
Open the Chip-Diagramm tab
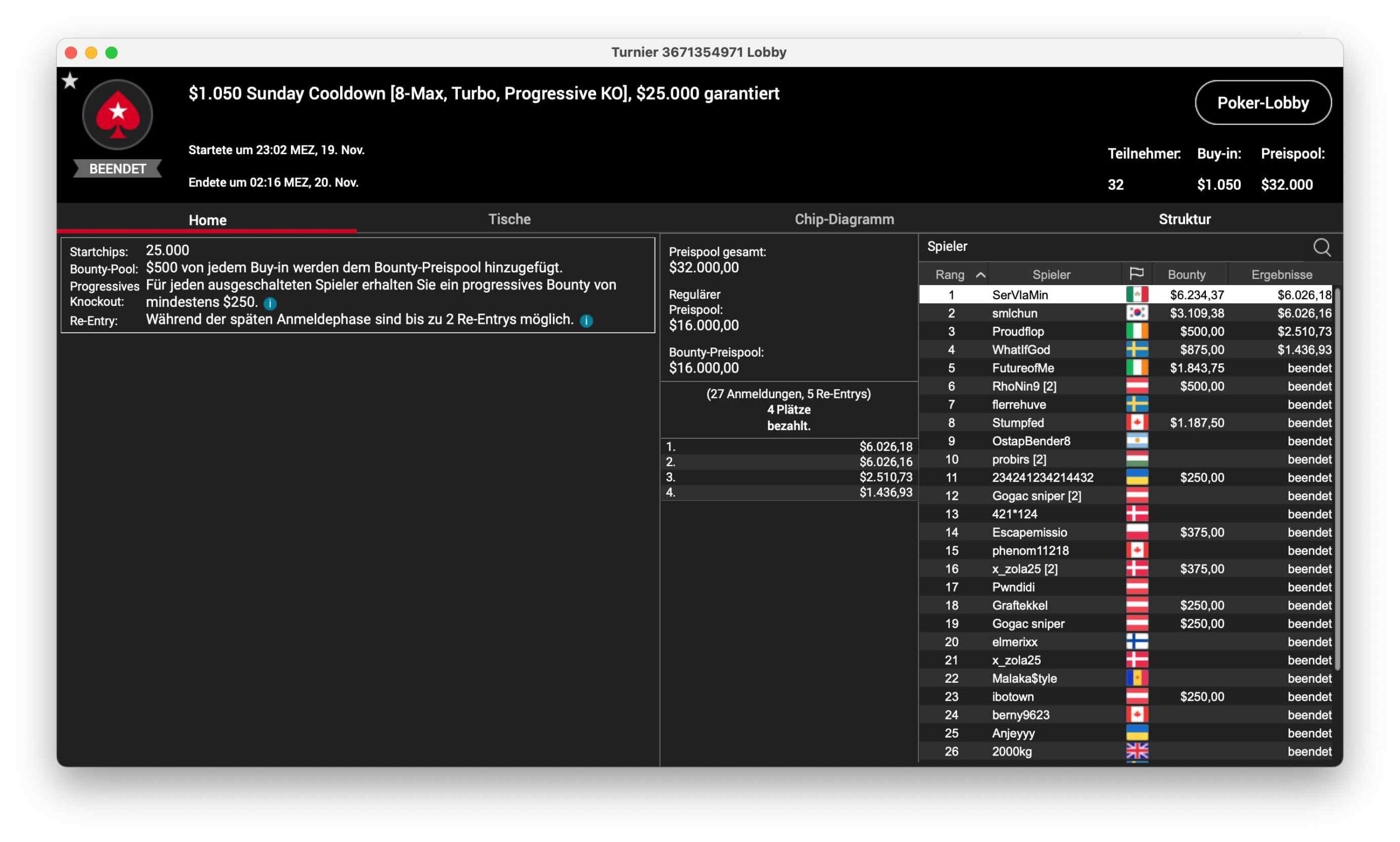point(844,219)
